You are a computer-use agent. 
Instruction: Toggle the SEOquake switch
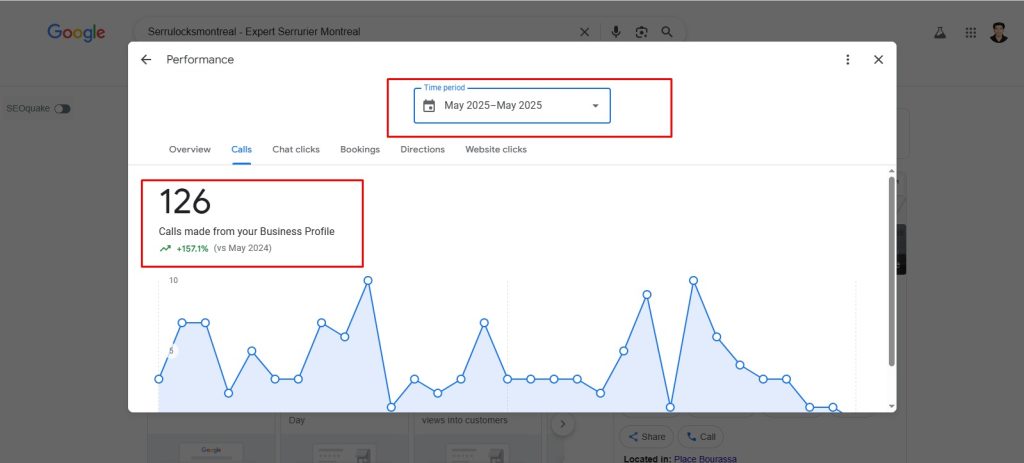coord(62,108)
